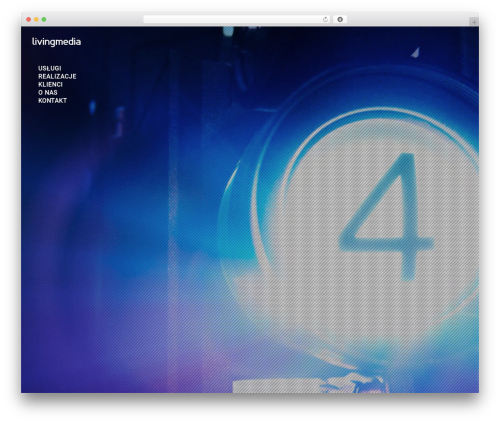
Task: Open the USŁUGI menu item
Action: pos(50,68)
